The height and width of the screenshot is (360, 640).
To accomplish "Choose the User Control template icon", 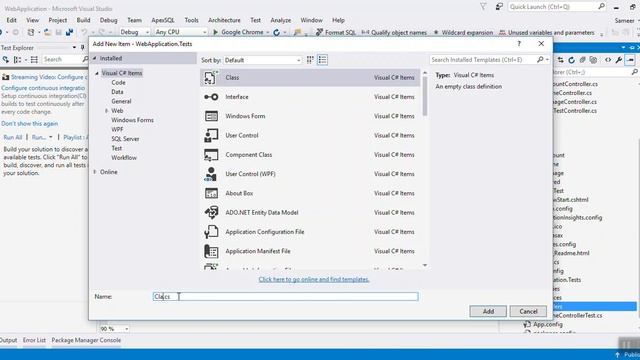I will 211,136.
